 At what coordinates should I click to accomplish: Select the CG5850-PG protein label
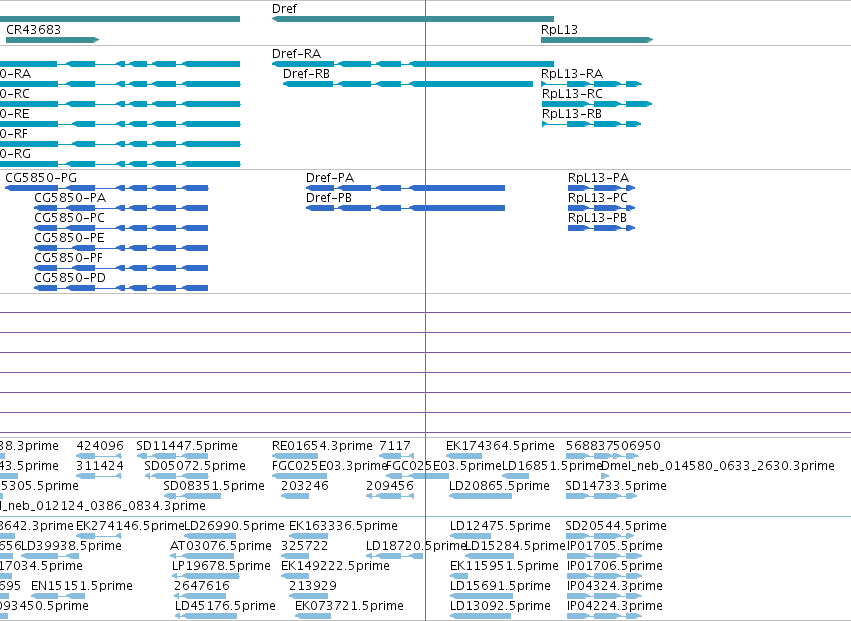click(41, 178)
